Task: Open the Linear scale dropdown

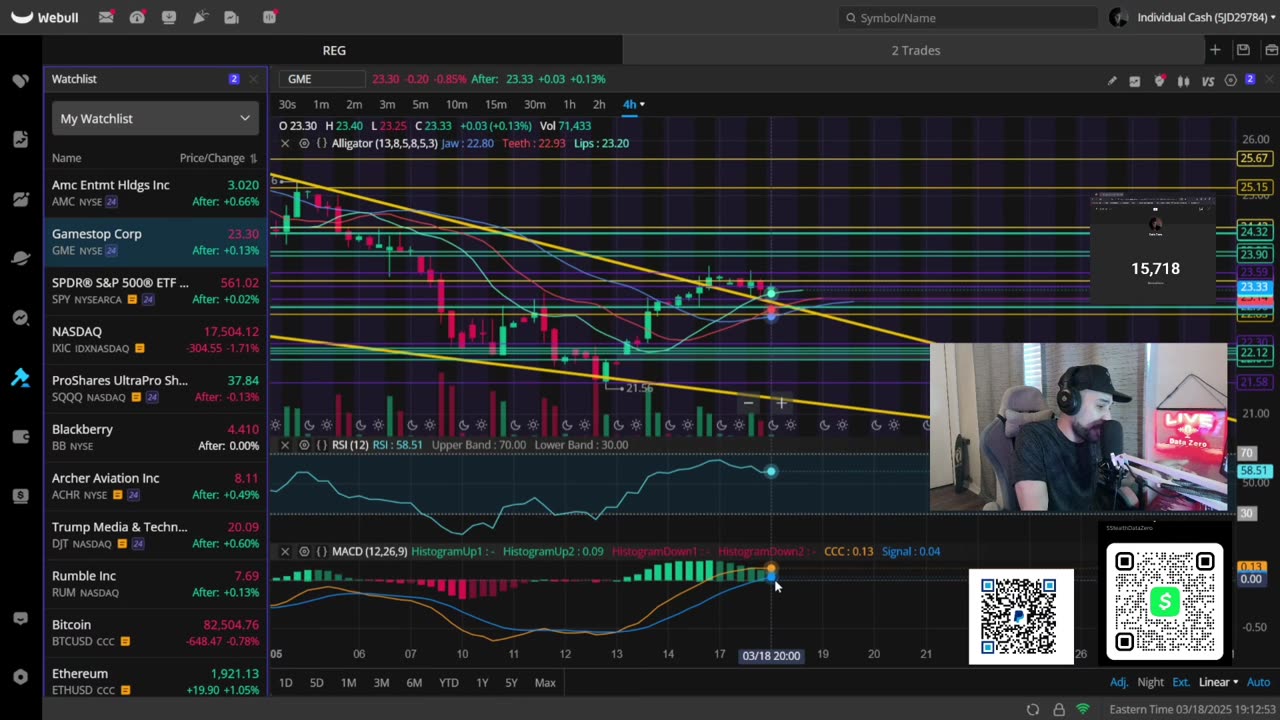Action: click(1219, 682)
